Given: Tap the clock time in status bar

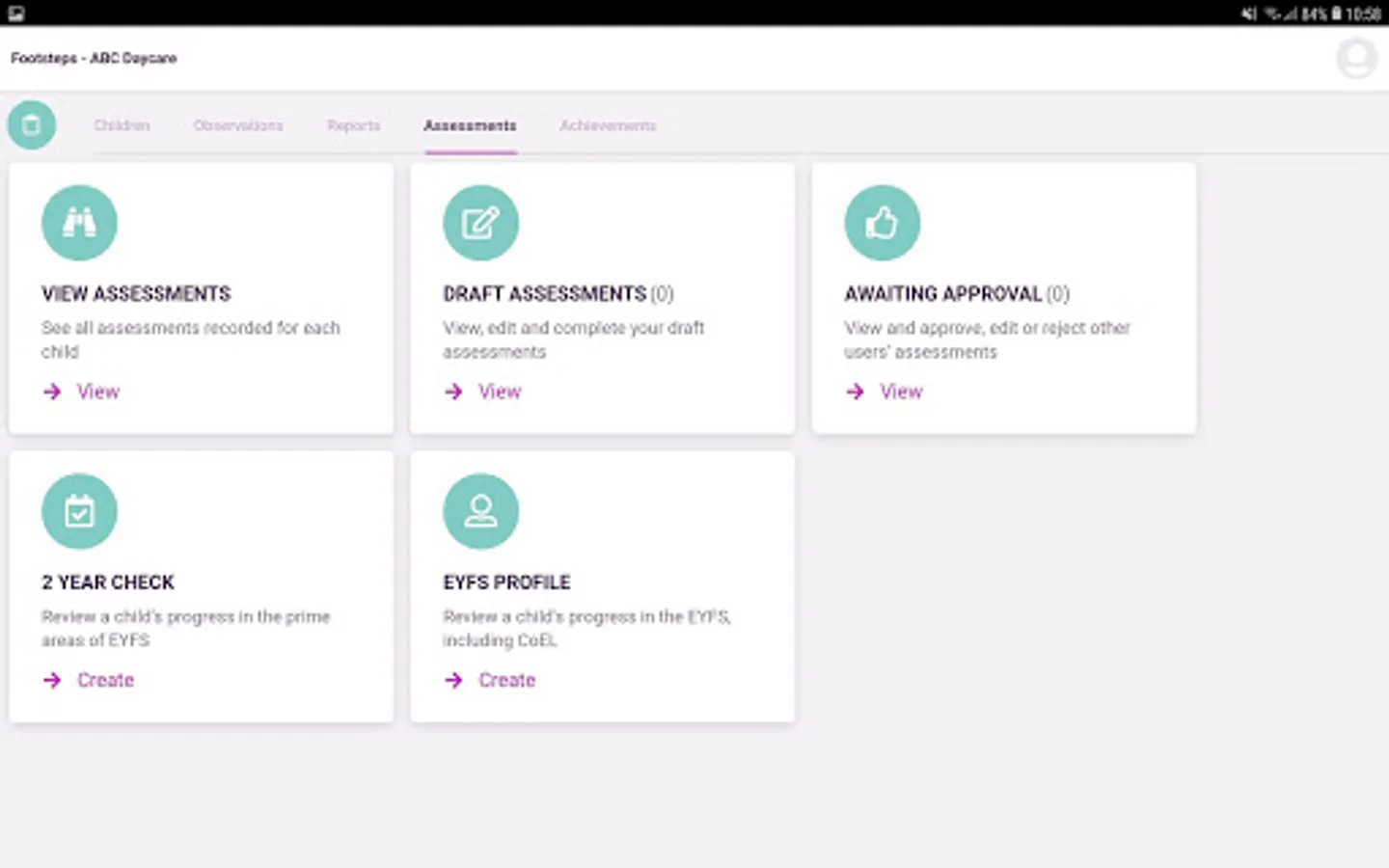Looking at the screenshot, I should click(x=1363, y=14).
